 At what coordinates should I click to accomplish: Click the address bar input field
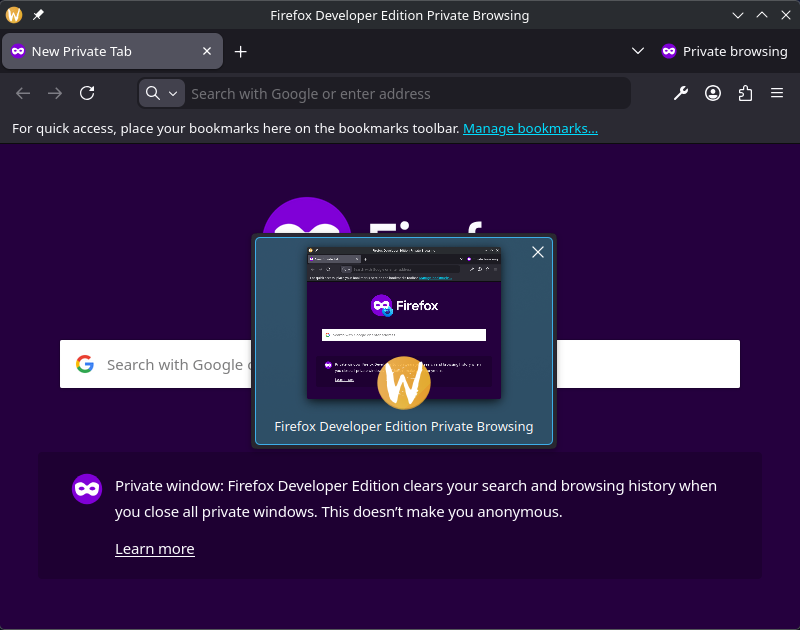(x=400, y=93)
